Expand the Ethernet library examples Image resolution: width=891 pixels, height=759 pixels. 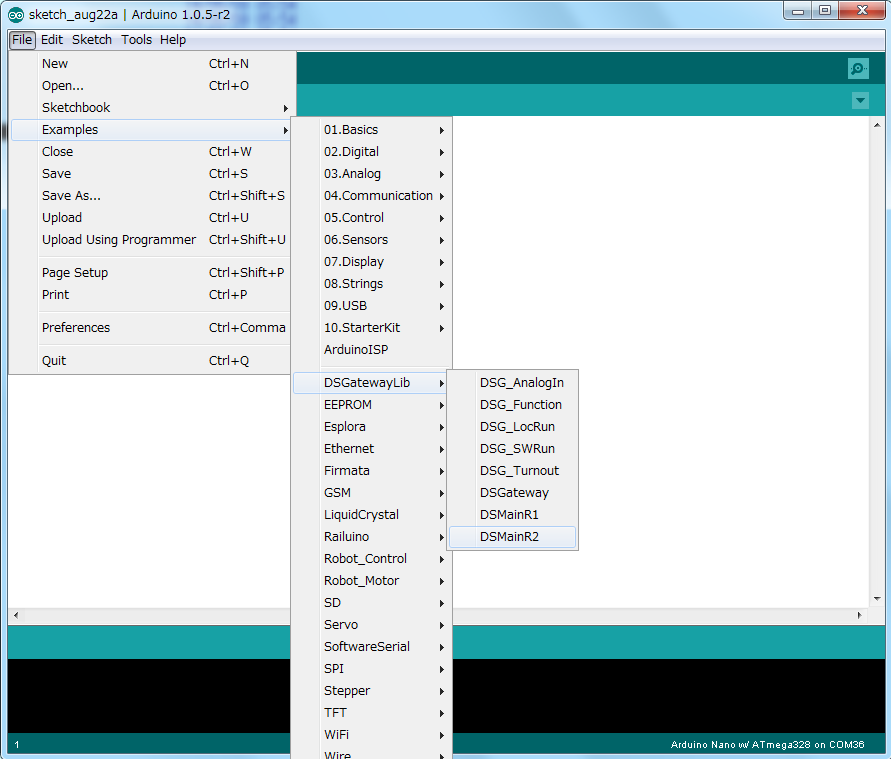pos(372,449)
